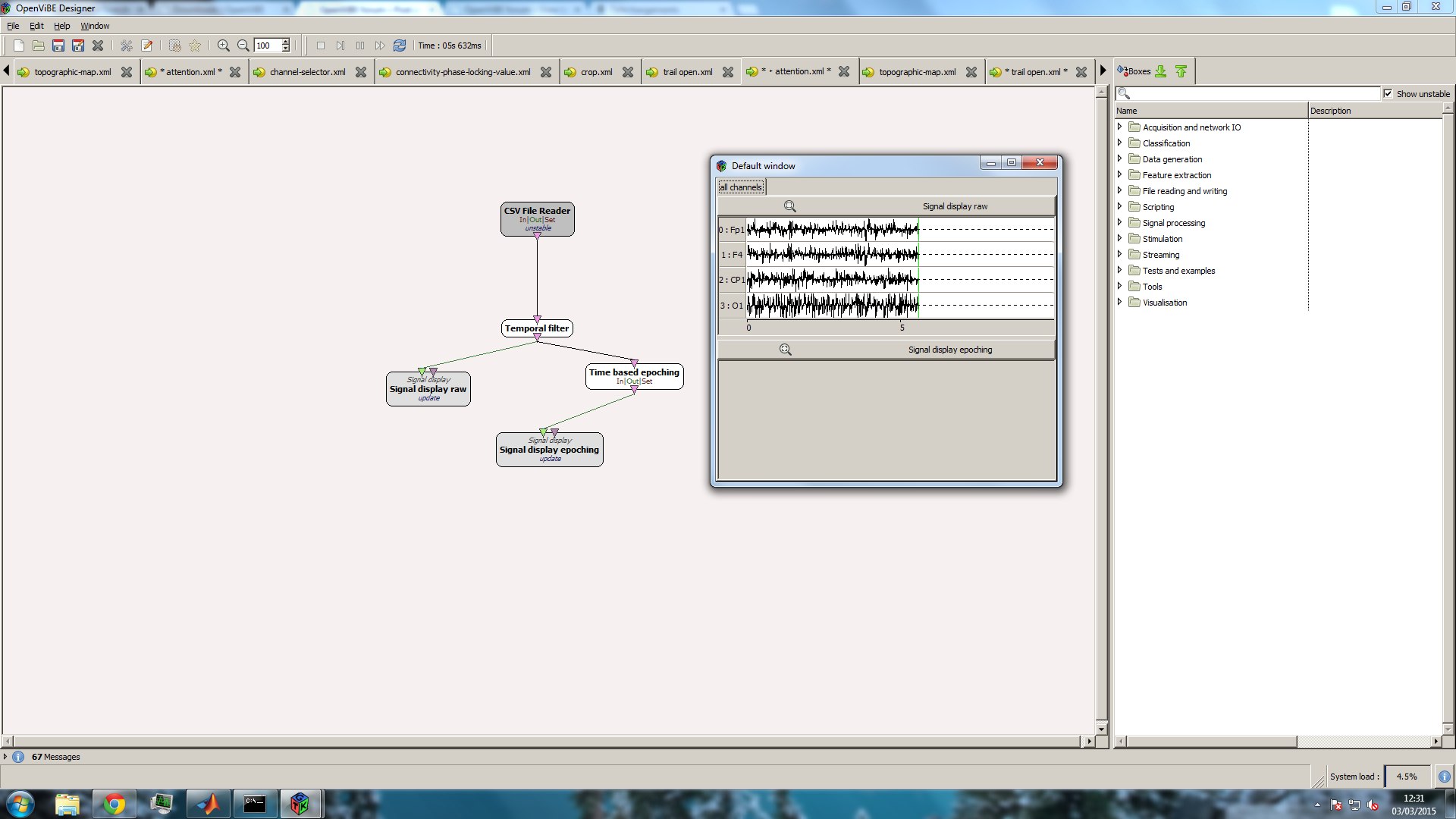
Task: Close the current scenario from the toolbar
Action: pos(98,45)
